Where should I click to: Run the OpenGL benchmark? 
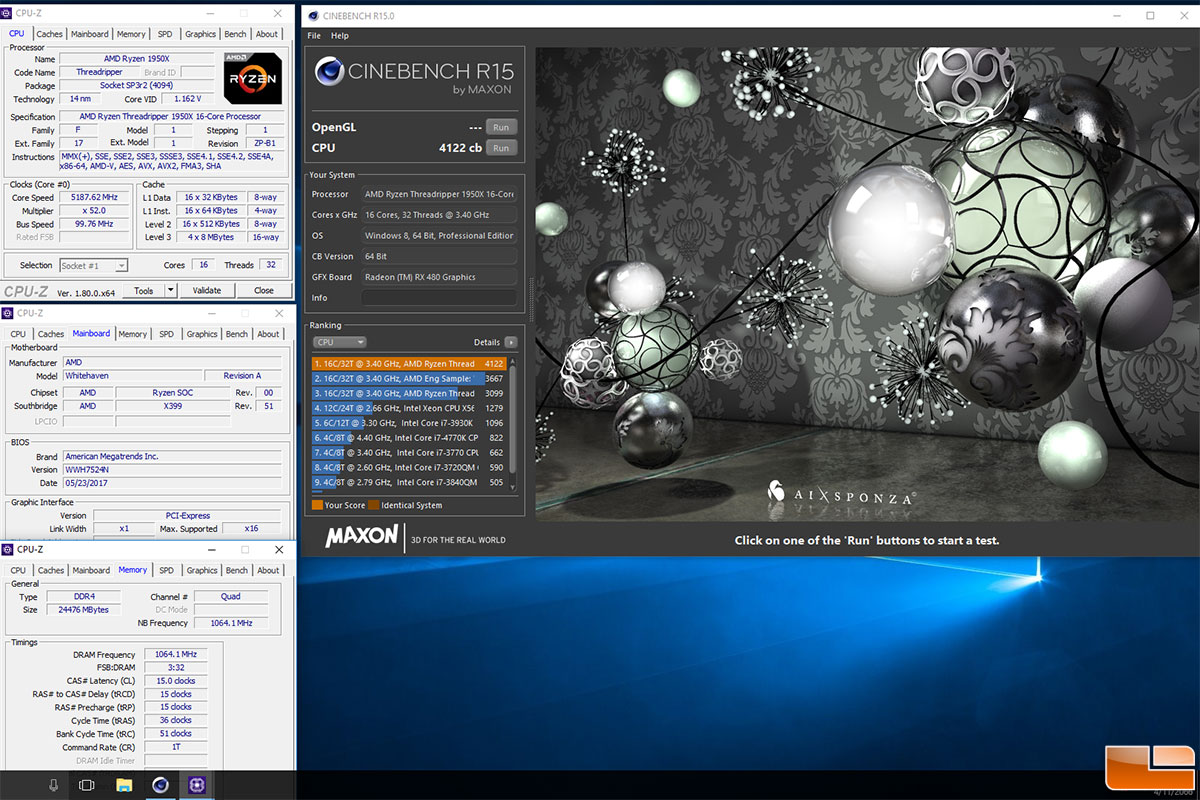pos(501,127)
